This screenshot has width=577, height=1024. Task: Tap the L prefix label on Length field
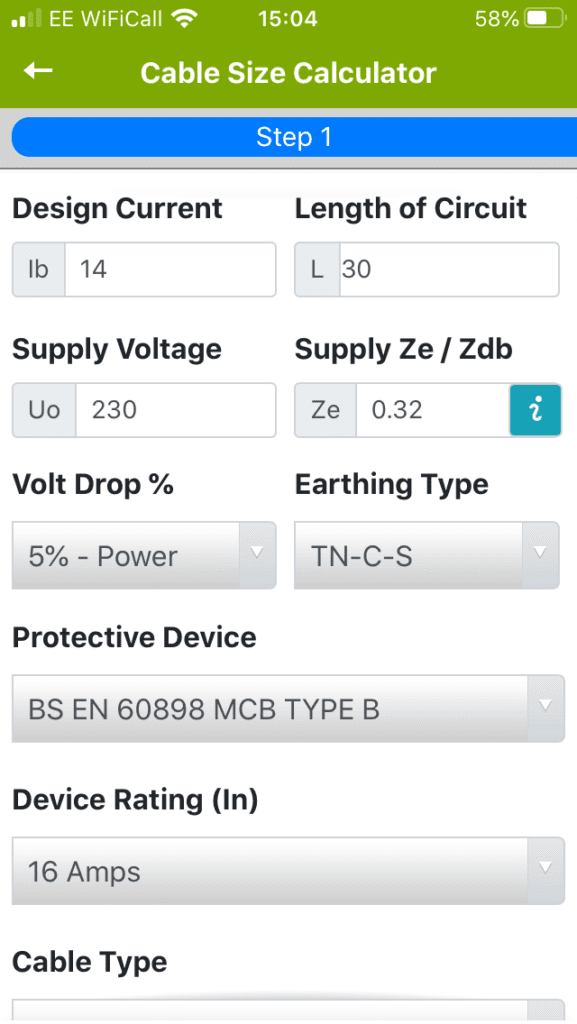coord(317,269)
